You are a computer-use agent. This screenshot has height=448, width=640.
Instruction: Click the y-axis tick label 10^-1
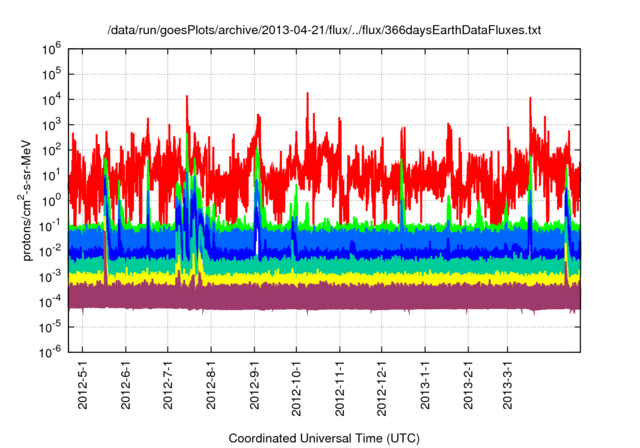50,226
